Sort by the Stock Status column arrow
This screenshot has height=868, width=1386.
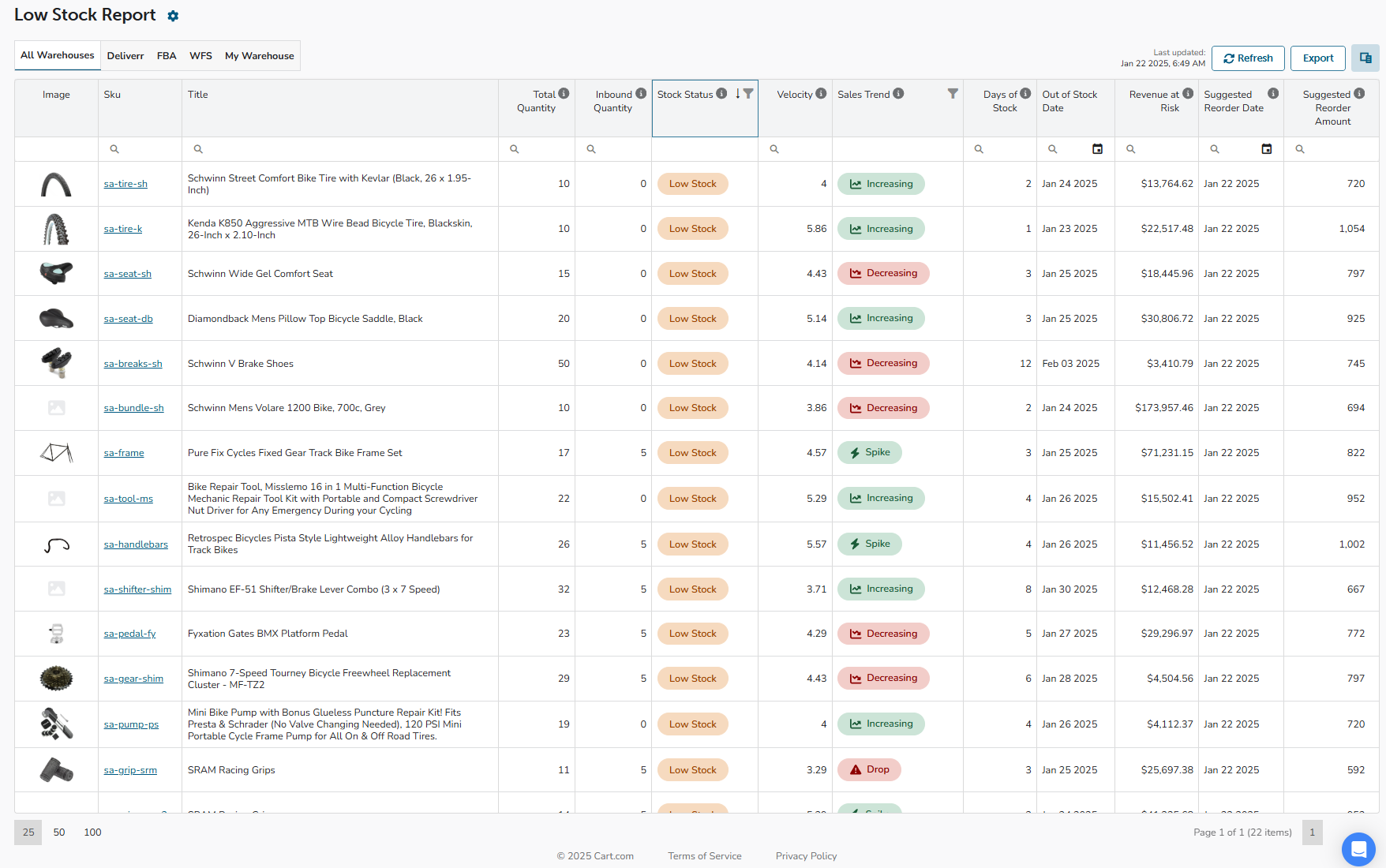(x=737, y=94)
